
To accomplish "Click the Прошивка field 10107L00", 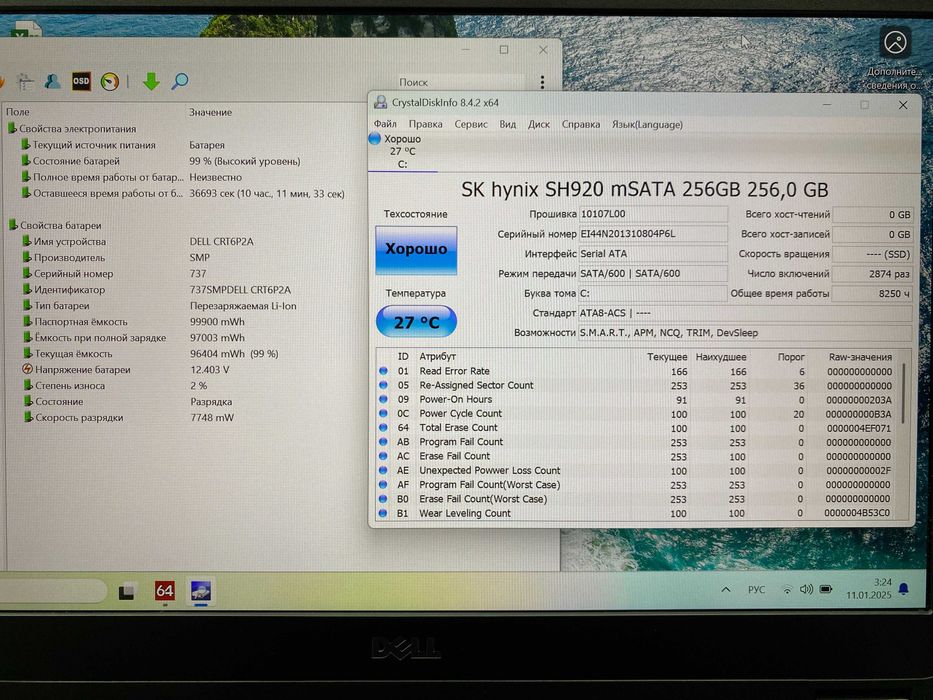I will pyautogui.click(x=653, y=214).
